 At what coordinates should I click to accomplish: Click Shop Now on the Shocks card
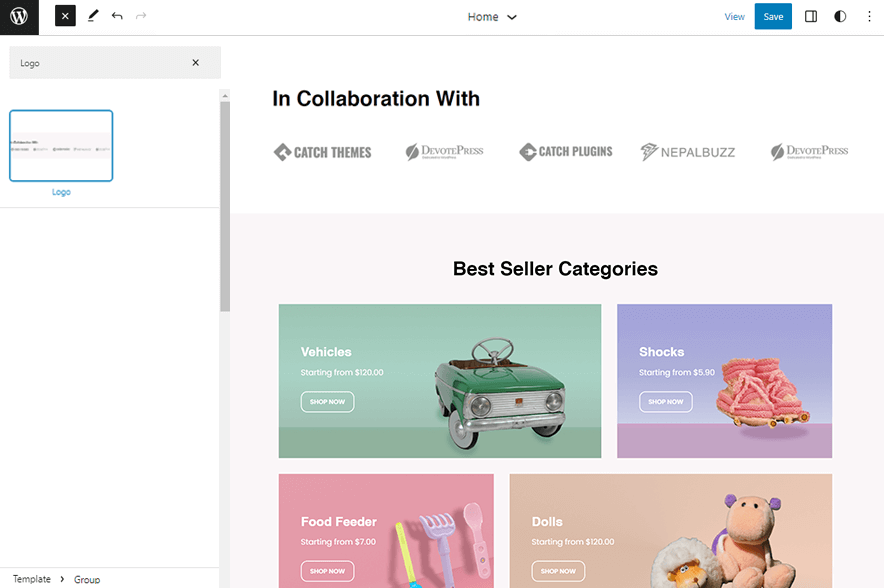point(665,402)
